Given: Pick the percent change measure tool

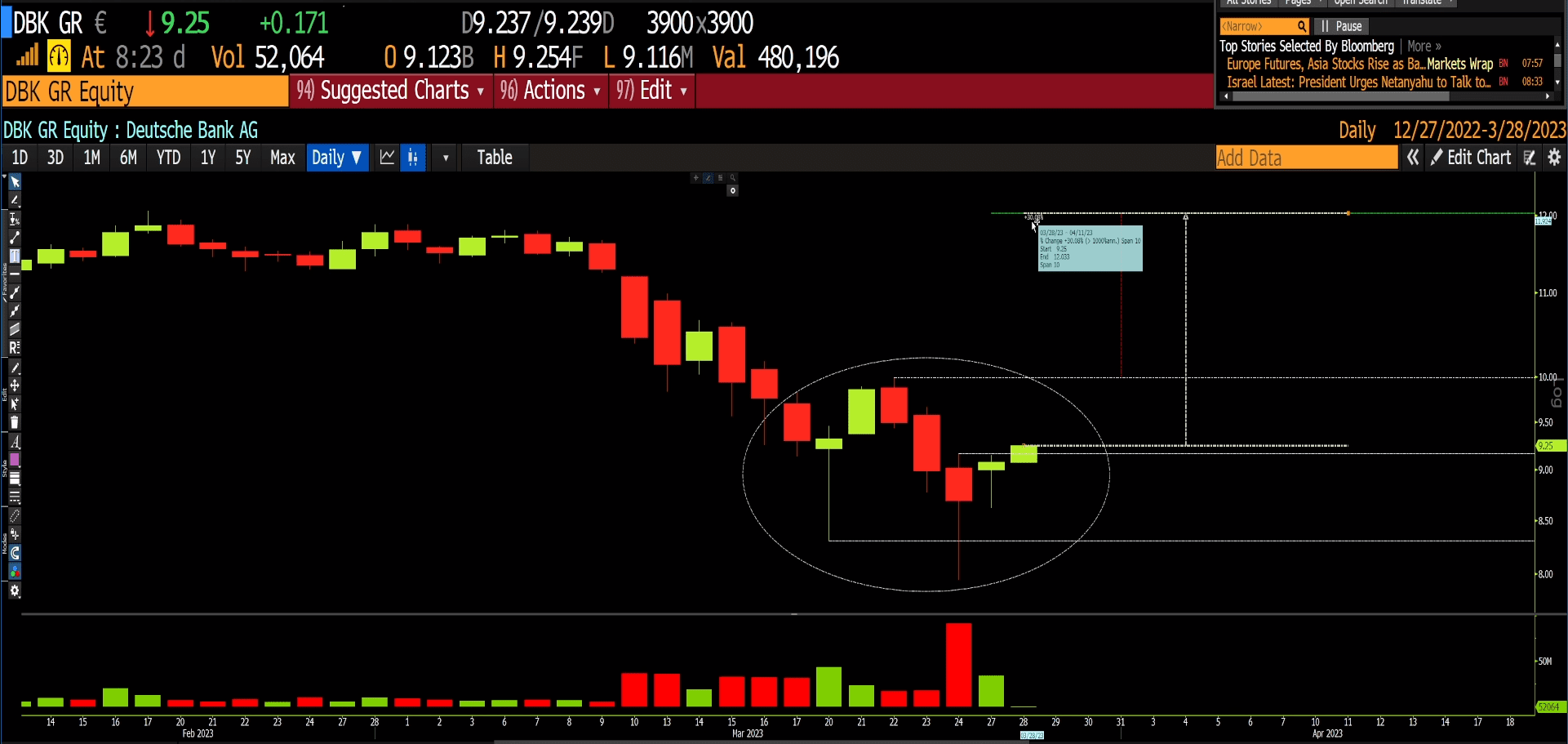Looking at the screenshot, I should coord(15,219).
